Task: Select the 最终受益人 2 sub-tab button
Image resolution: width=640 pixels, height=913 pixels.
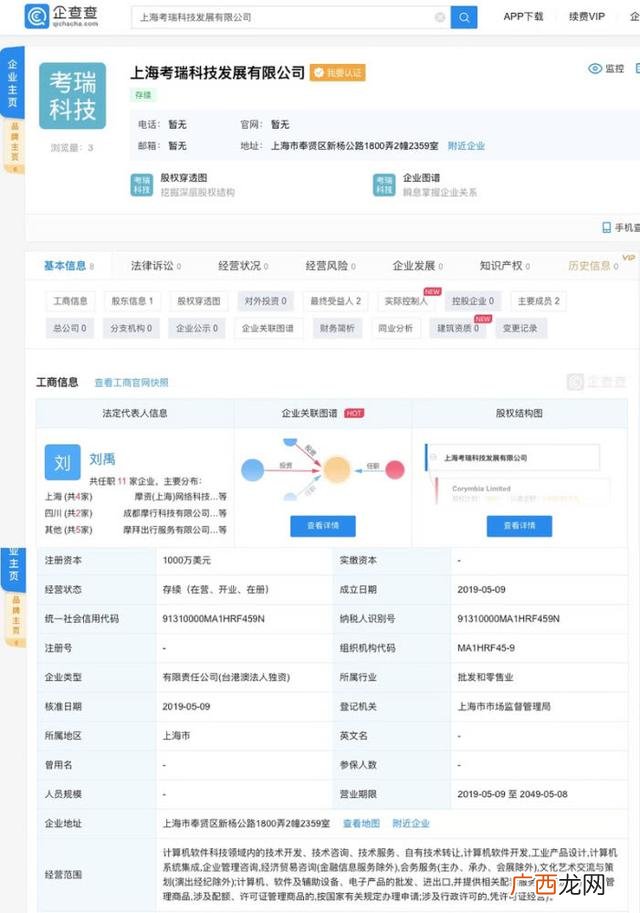Action: pos(335,300)
